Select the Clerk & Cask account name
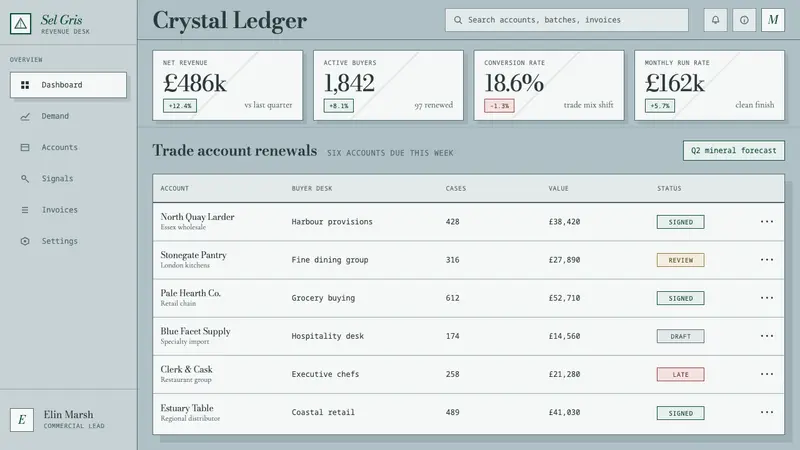Viewport: 800px width, 450px height. pyautogui.click(x=186, y=369)
